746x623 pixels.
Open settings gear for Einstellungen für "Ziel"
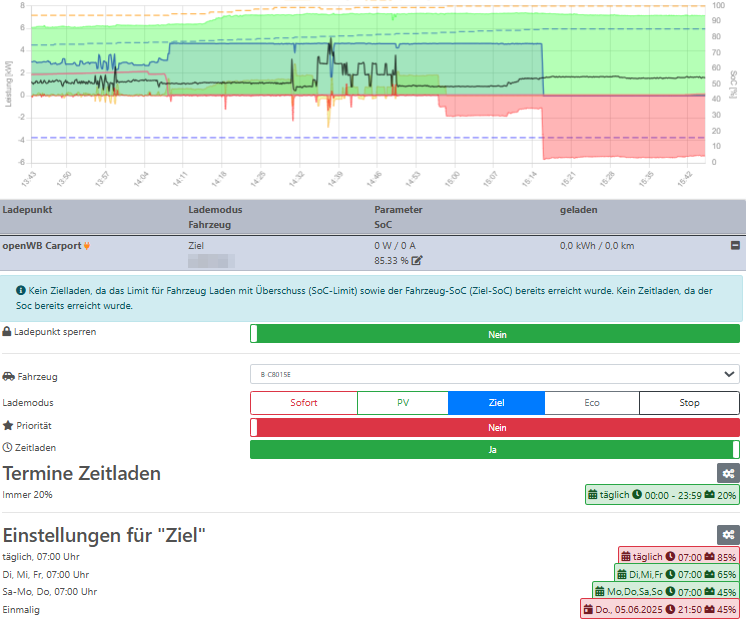(728, 535)
